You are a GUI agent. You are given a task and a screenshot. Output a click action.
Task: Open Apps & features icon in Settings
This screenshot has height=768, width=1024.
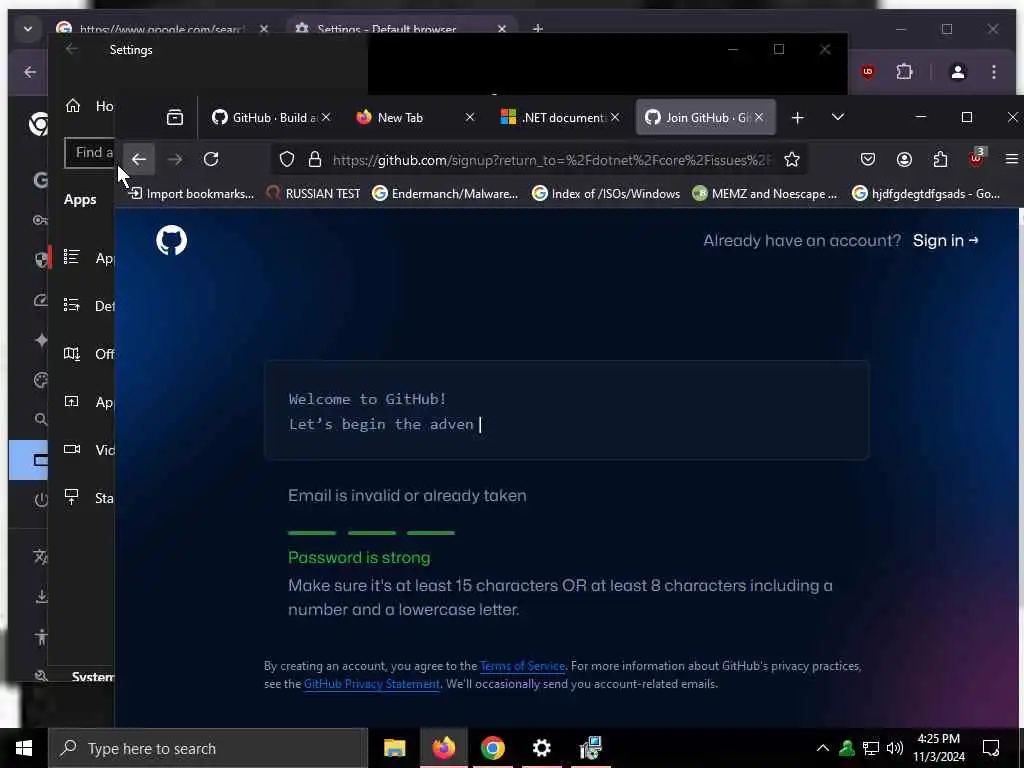(72, 257)
